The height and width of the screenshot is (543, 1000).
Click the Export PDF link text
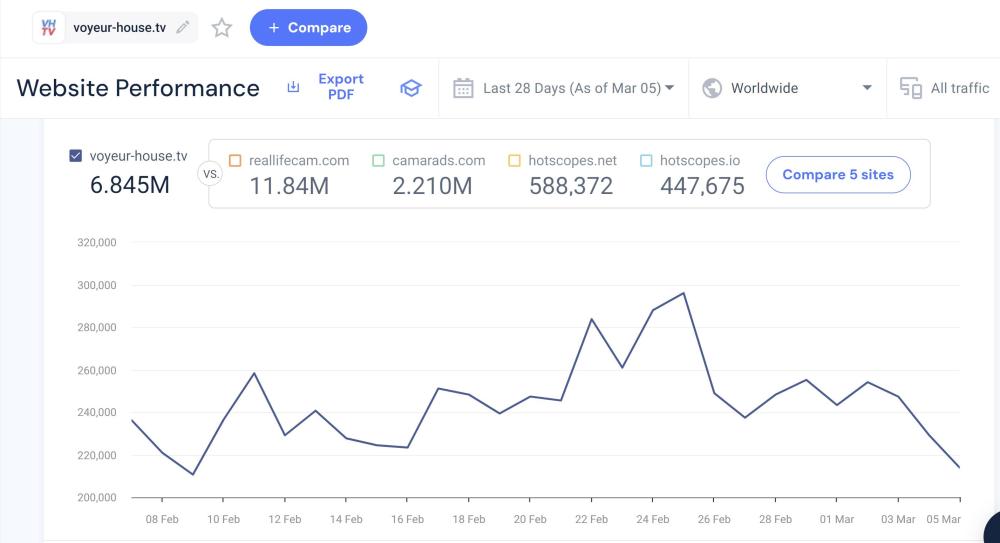(340, 87)
